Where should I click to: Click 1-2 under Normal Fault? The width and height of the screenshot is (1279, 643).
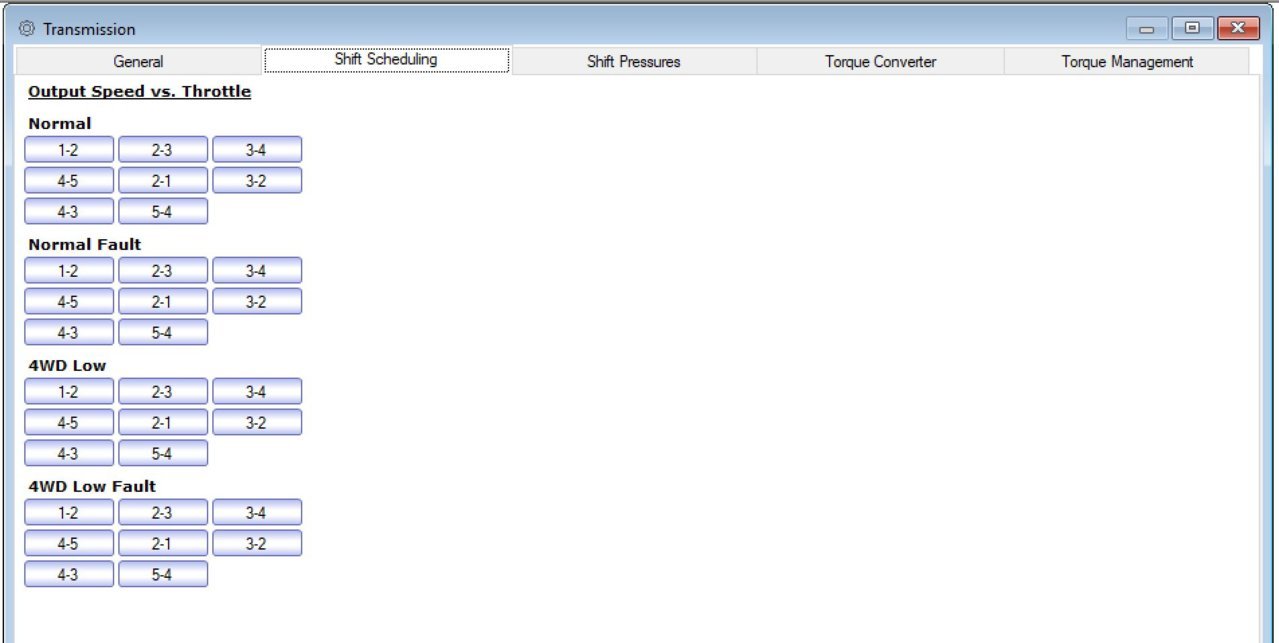pos(69,271)
